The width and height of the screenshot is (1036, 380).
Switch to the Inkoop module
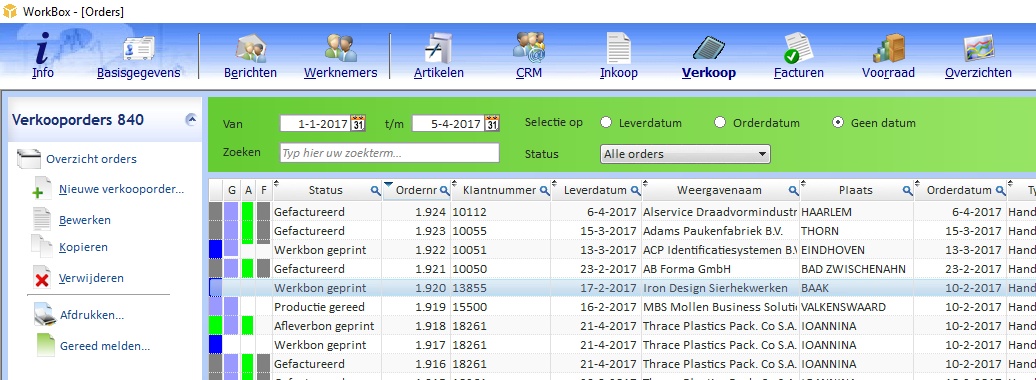pos(618,57)
